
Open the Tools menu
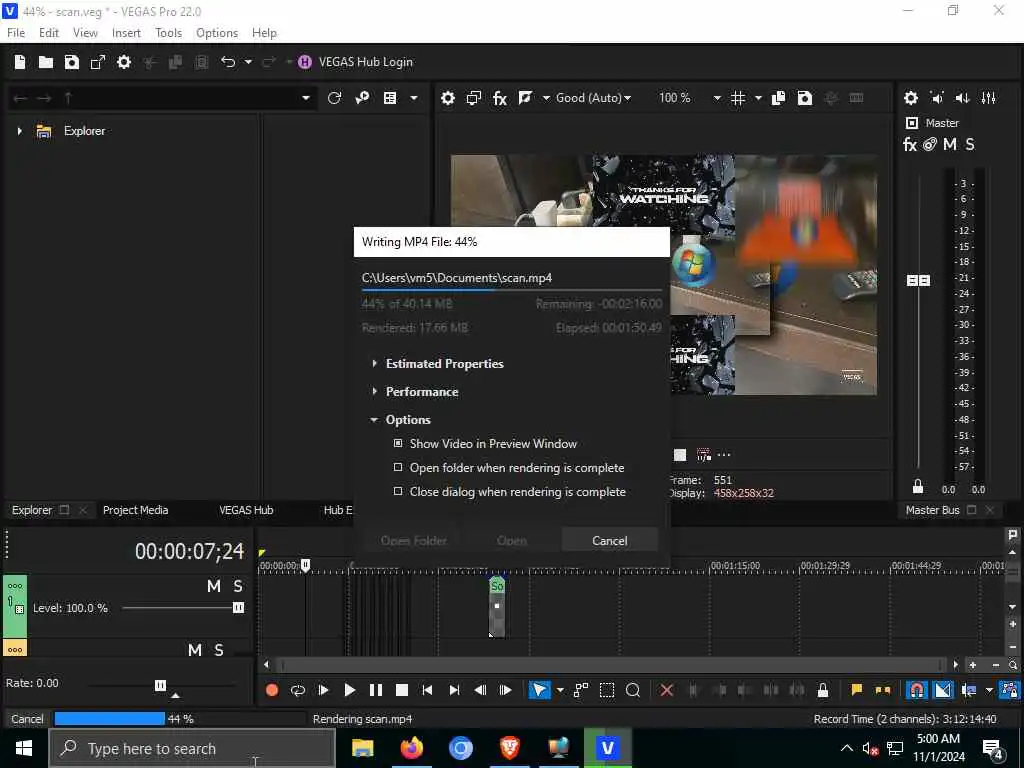click(x=168, y=33)
